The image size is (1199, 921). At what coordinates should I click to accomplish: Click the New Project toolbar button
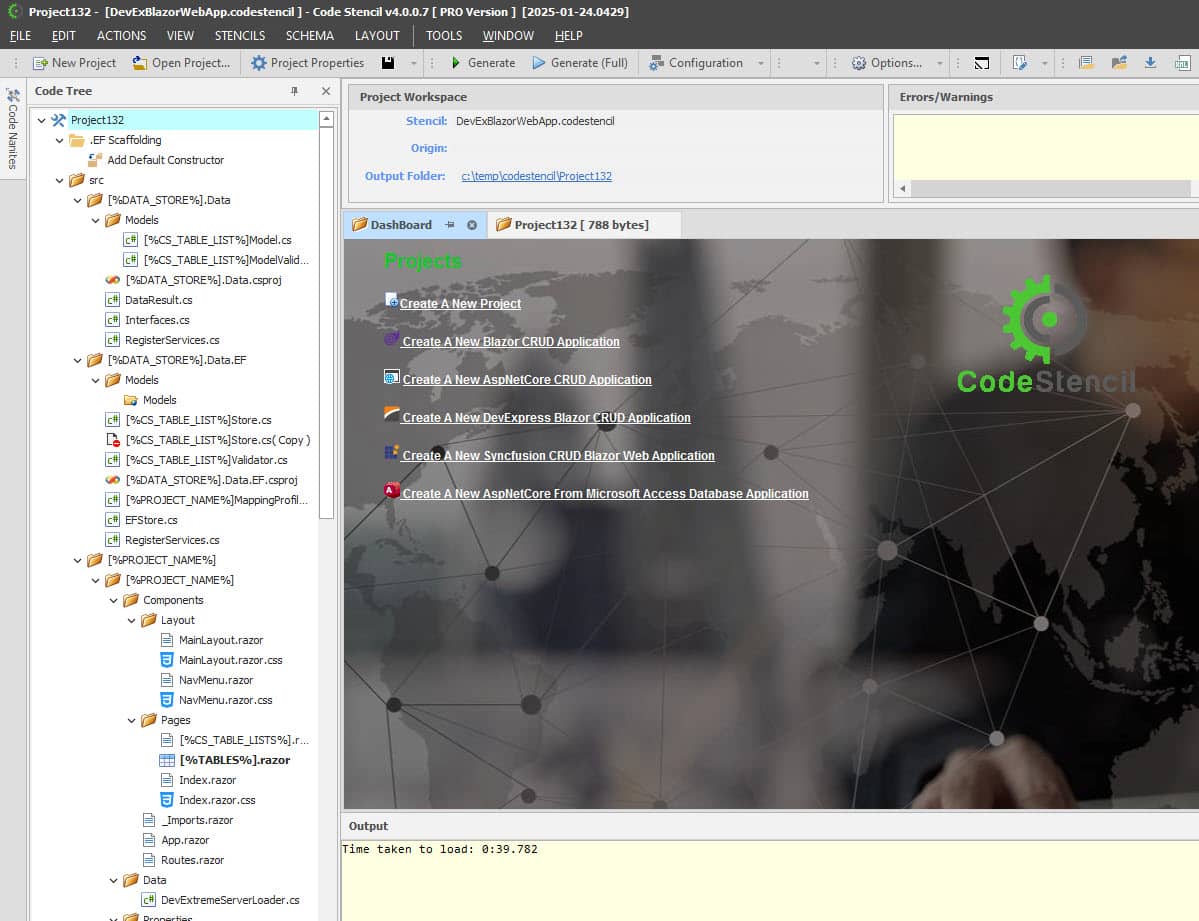(74, 63)
